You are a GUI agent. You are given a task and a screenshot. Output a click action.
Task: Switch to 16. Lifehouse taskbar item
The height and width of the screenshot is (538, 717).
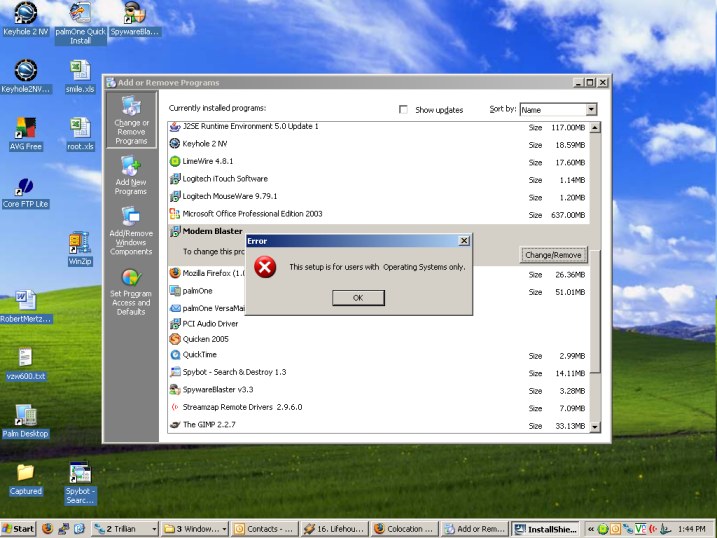[335, 529]
